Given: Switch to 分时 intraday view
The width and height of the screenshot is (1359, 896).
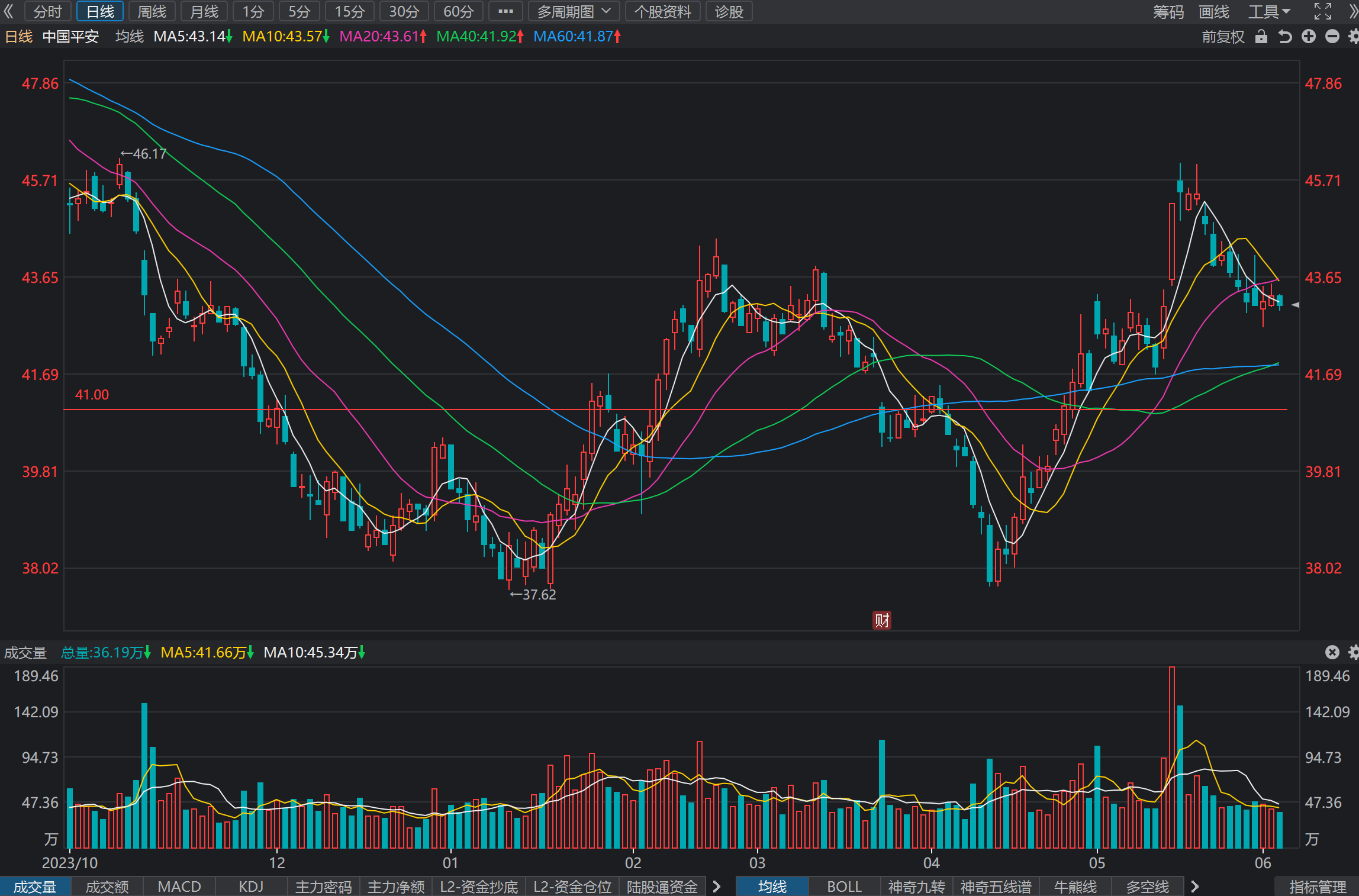Looking at the screenshot, I should tap(48, 11).
